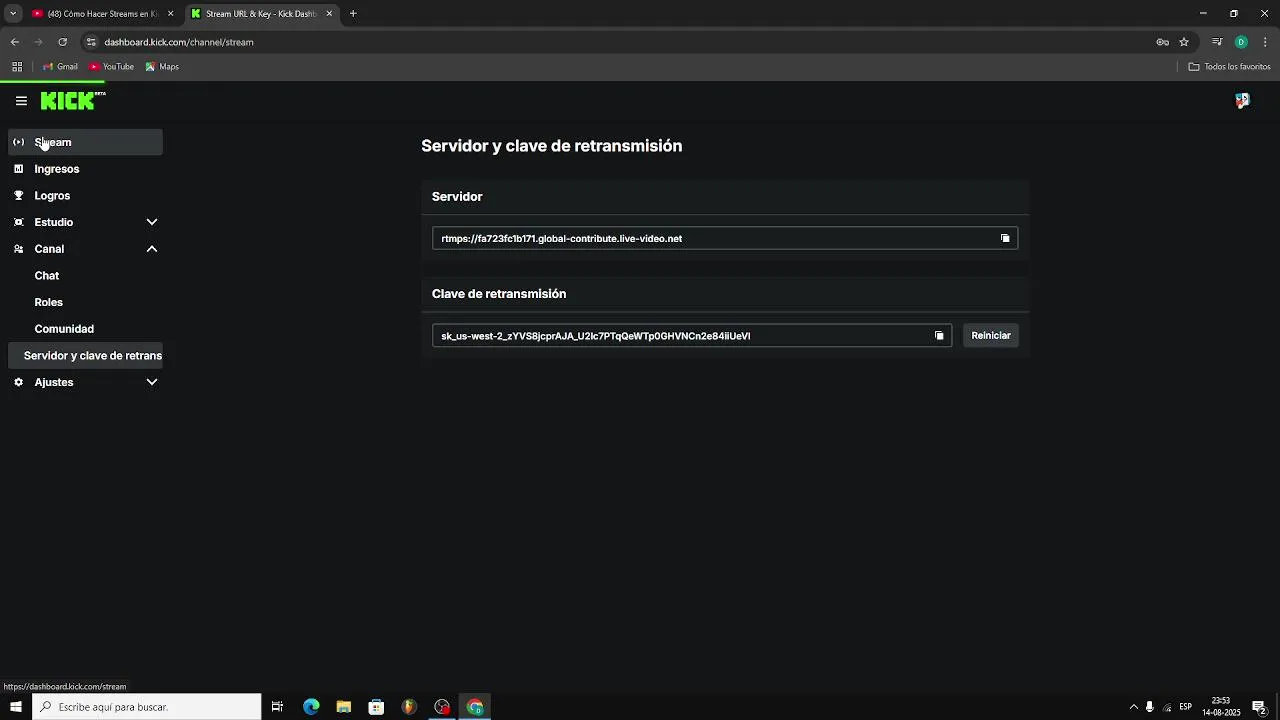Open the apps grid in bookmarks bar
This screenshot has width=1280, height=720.
(17, 67)
